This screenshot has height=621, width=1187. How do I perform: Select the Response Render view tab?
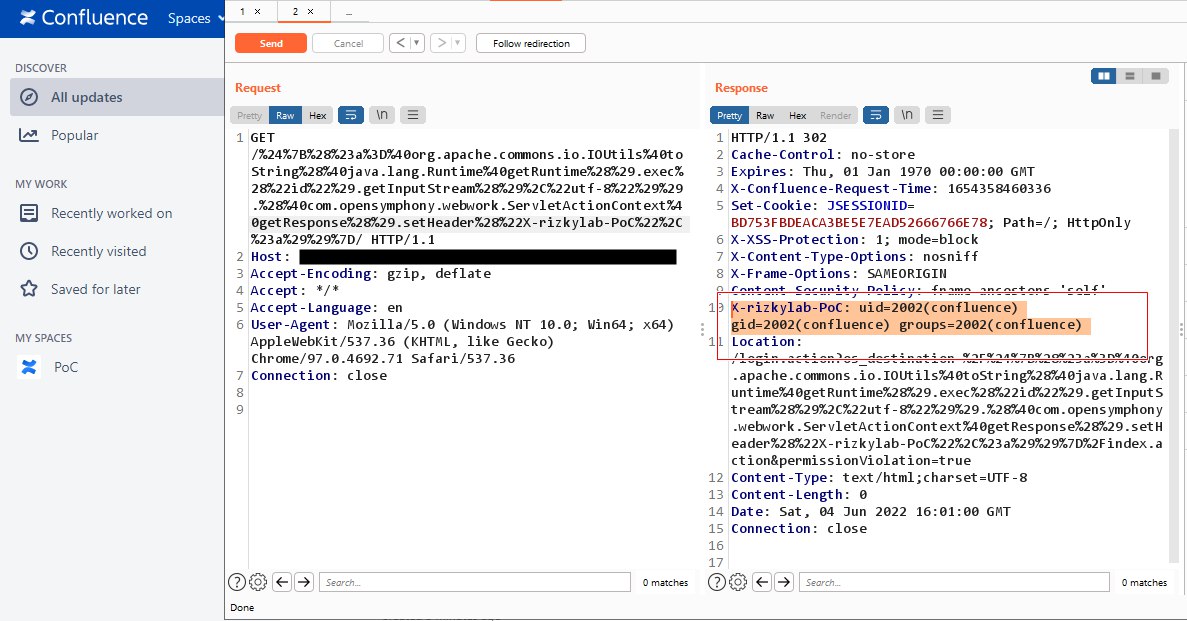point(836,115)
